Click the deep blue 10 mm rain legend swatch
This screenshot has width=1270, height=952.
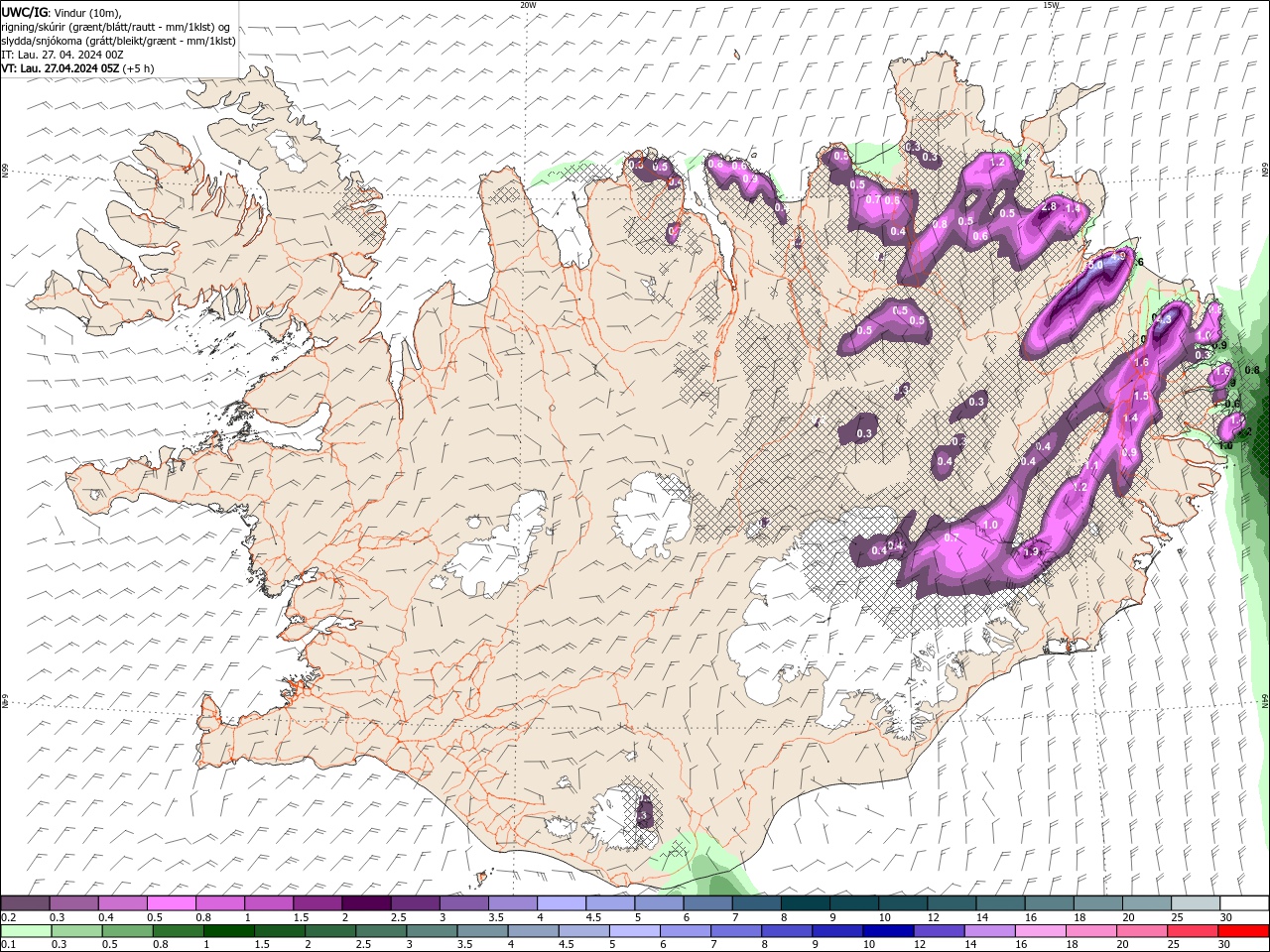[x=888, y=931]
